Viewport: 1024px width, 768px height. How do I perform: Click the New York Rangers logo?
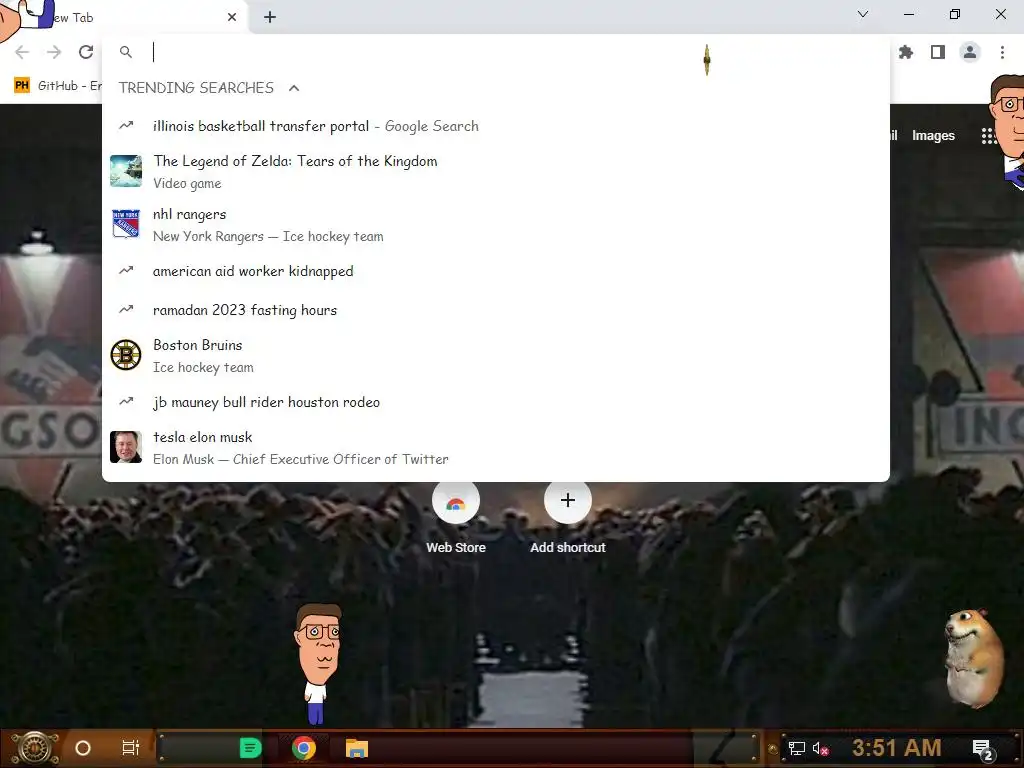coord(126,224)
